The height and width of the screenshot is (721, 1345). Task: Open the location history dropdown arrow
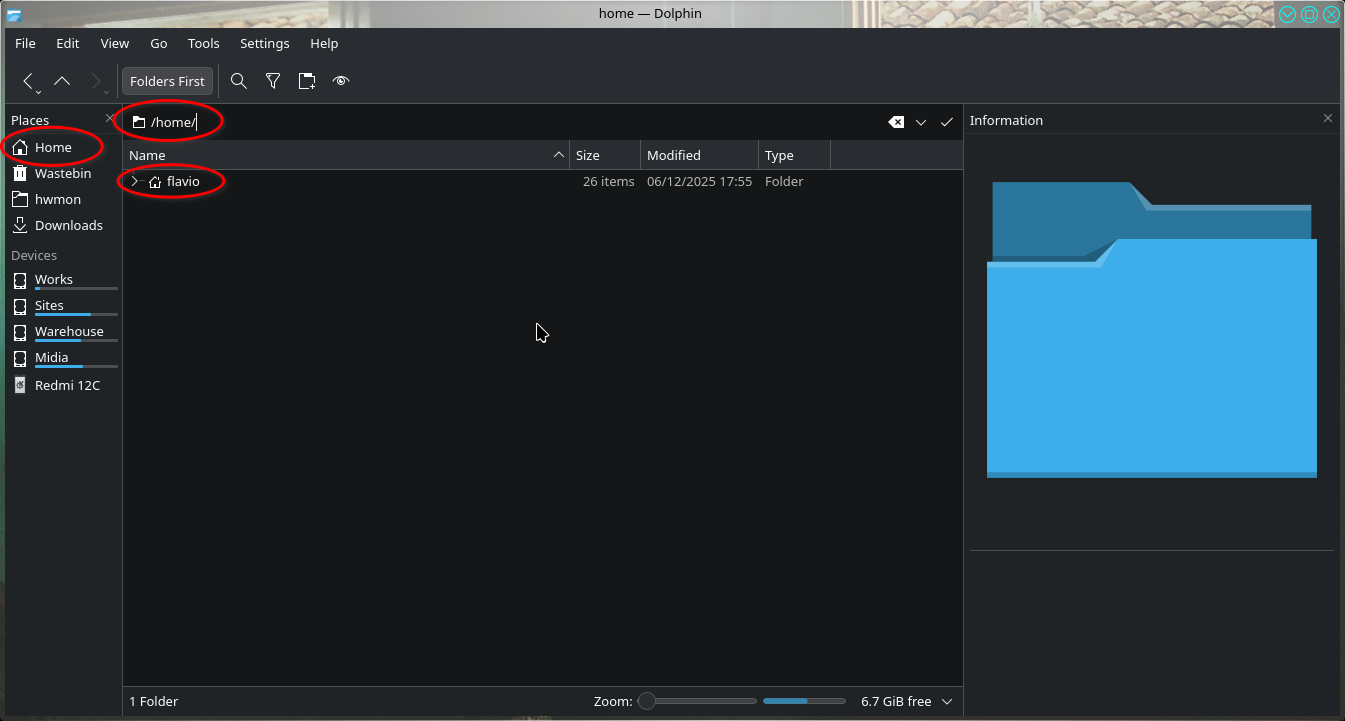click(921, 122)
